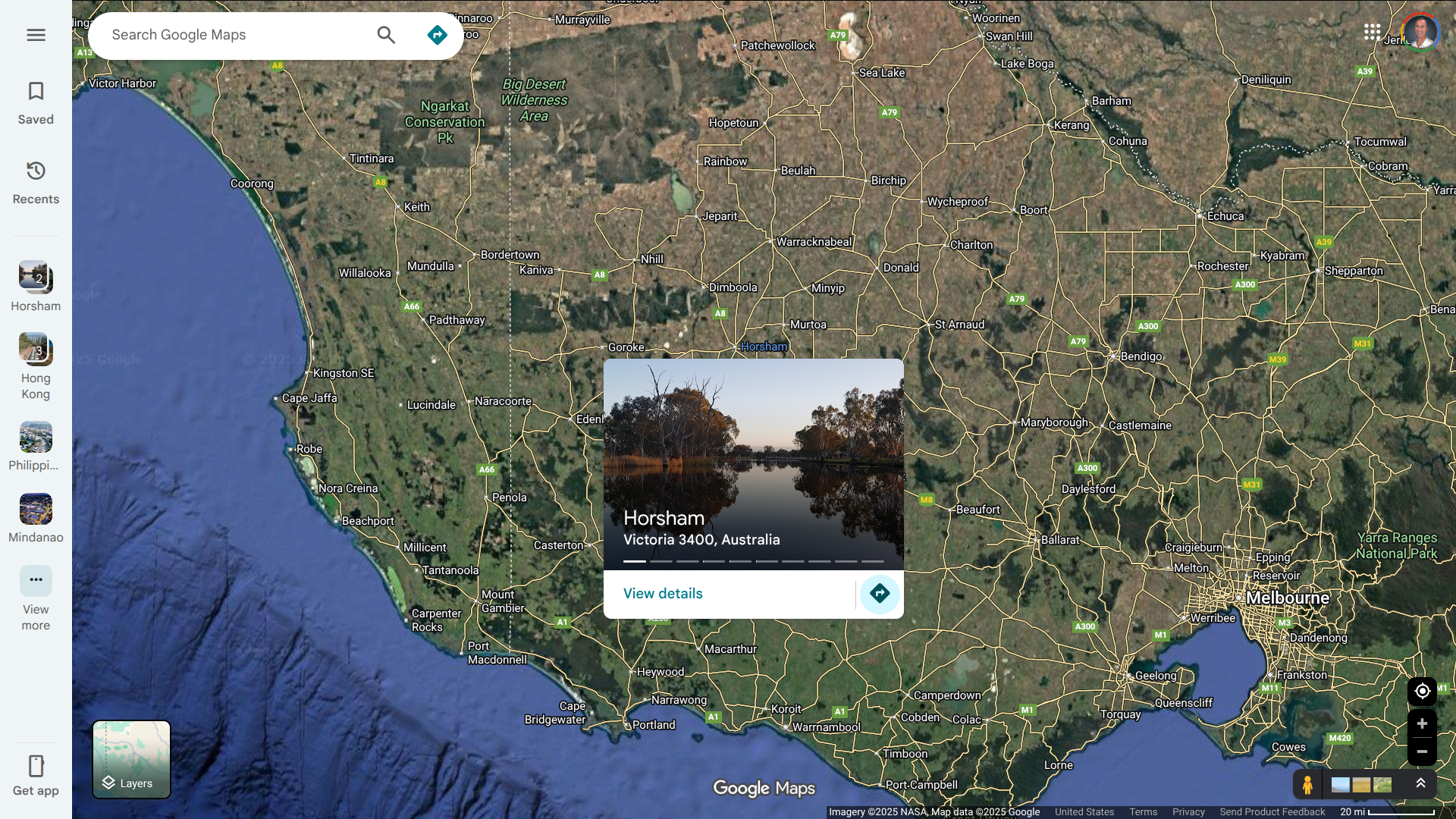Screen dimensions: 1456x819
Task: Expand the imagery strip chevron
Action: point(1421,783)
